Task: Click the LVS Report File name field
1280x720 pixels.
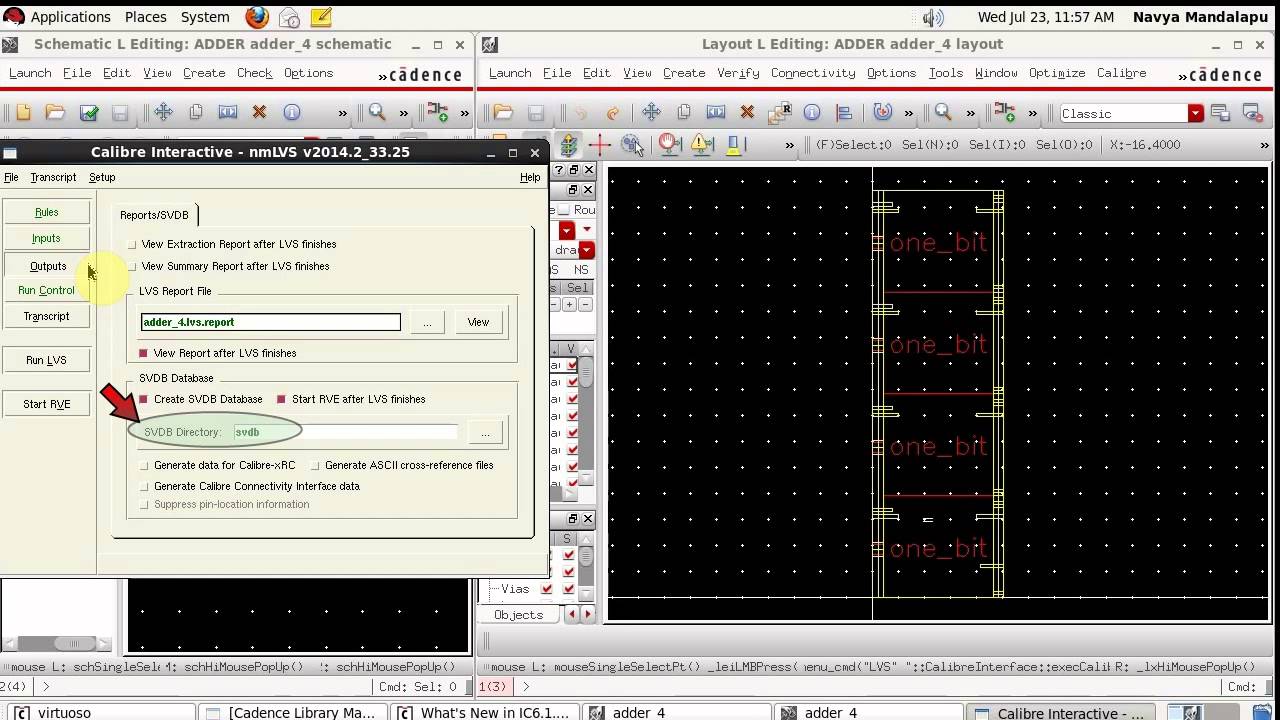Action: pyautogui.click(x=271, y=322)
